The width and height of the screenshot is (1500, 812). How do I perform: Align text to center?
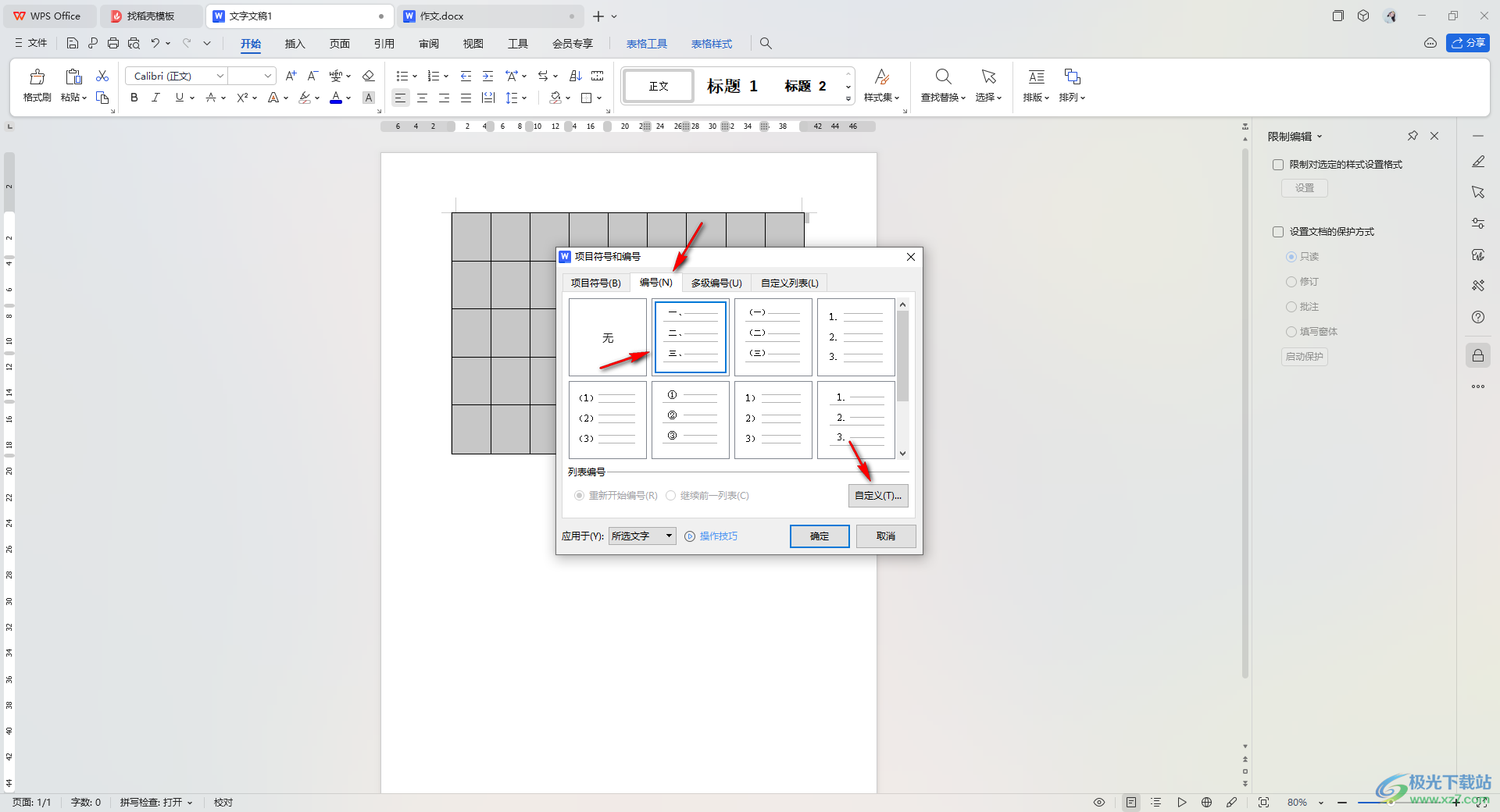click(422, 98)
